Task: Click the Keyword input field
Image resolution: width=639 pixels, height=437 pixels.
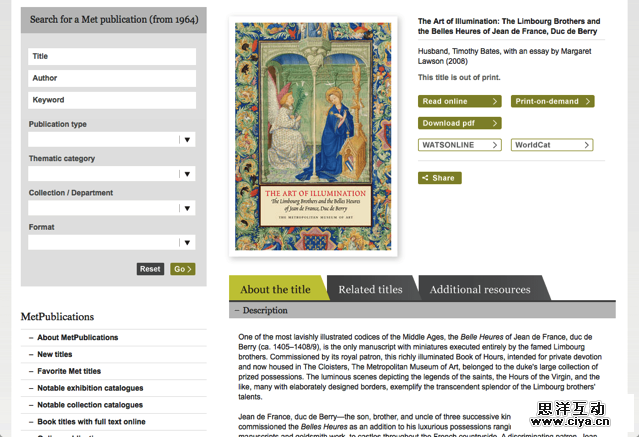Action: click(x=111, y=100)
